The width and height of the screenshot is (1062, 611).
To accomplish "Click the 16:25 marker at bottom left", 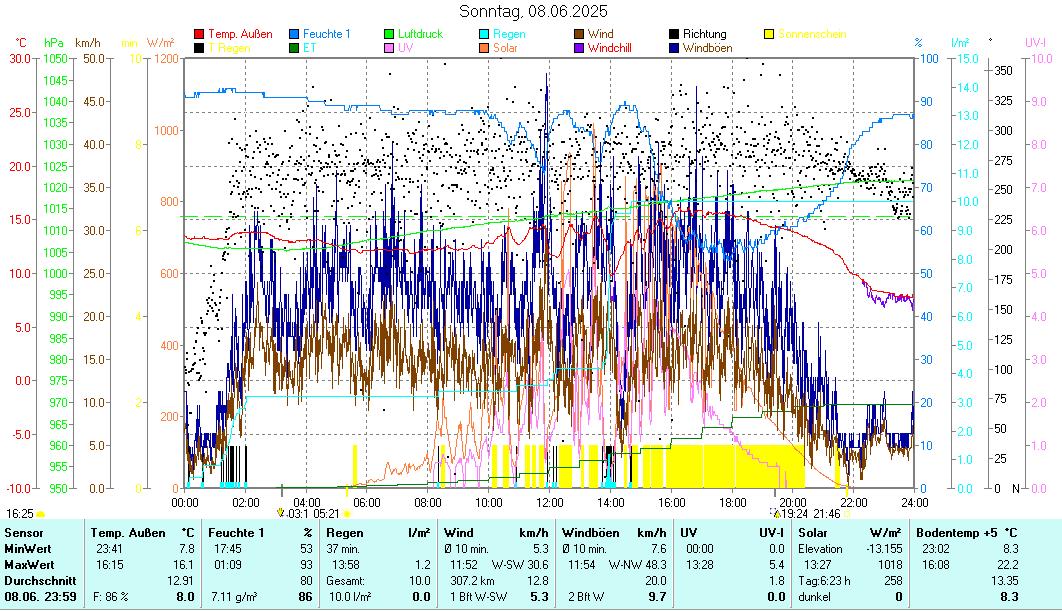I will [x=18, y=513].
